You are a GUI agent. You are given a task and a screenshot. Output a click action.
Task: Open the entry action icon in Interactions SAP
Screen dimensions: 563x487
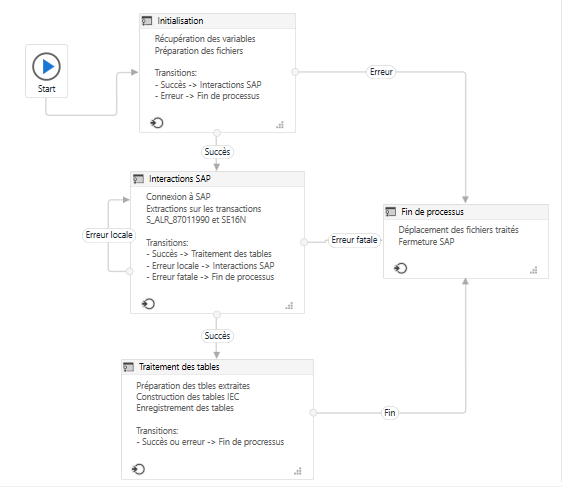coord(148,304)
